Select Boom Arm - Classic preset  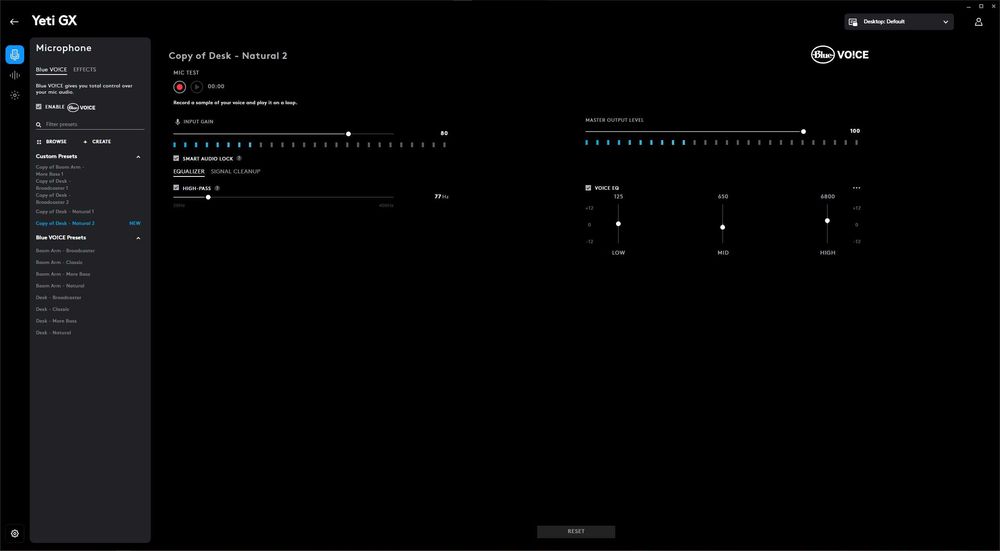[x=59, y=262]
